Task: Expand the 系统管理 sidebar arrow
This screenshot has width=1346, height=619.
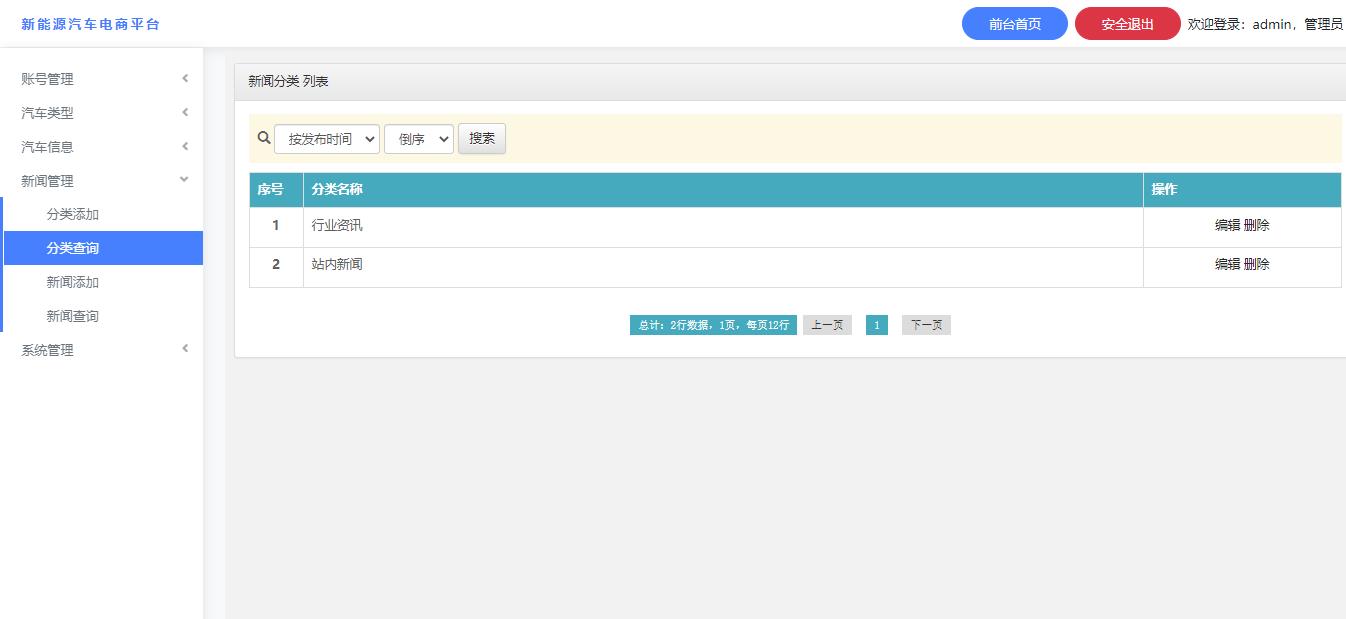Action: coord(185,349)
